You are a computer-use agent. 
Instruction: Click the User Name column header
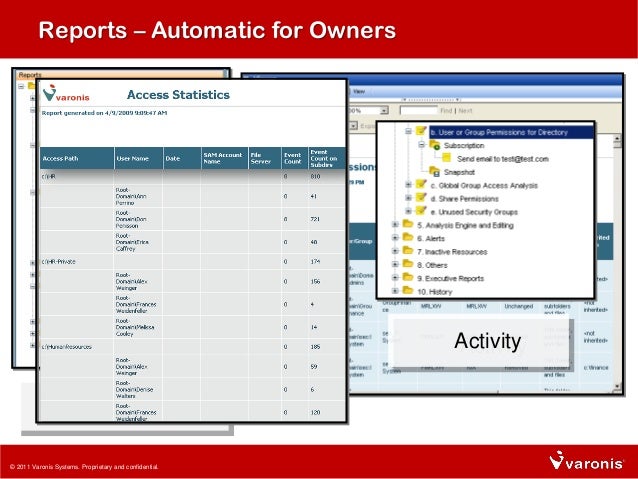139,158
